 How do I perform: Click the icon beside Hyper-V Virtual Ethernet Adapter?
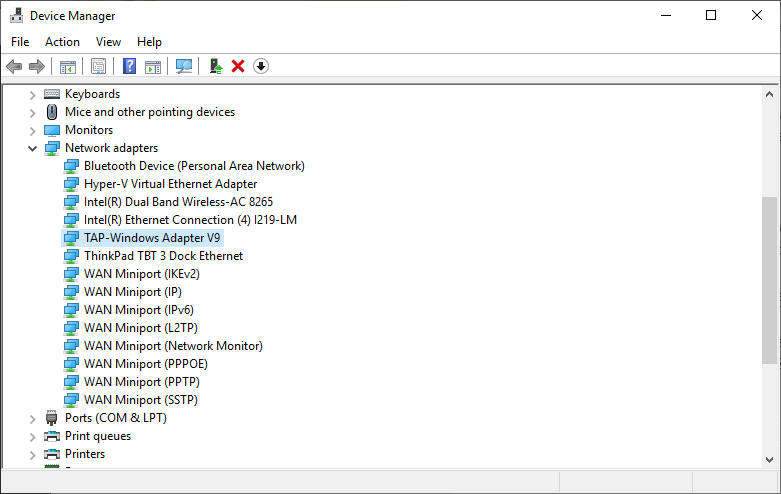click(71, 184)
